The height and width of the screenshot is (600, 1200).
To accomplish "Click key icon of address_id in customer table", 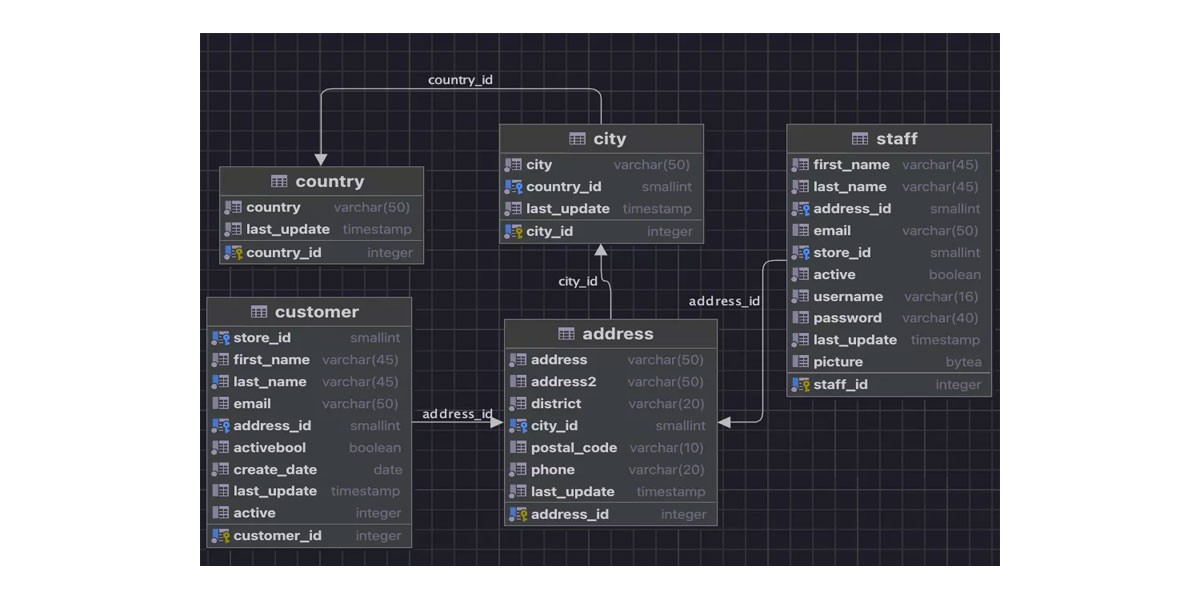I will (x=221, y=426).
